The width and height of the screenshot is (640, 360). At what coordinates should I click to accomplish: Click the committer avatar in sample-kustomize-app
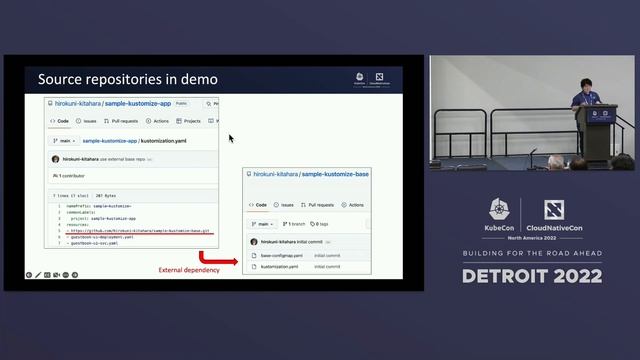56,159
